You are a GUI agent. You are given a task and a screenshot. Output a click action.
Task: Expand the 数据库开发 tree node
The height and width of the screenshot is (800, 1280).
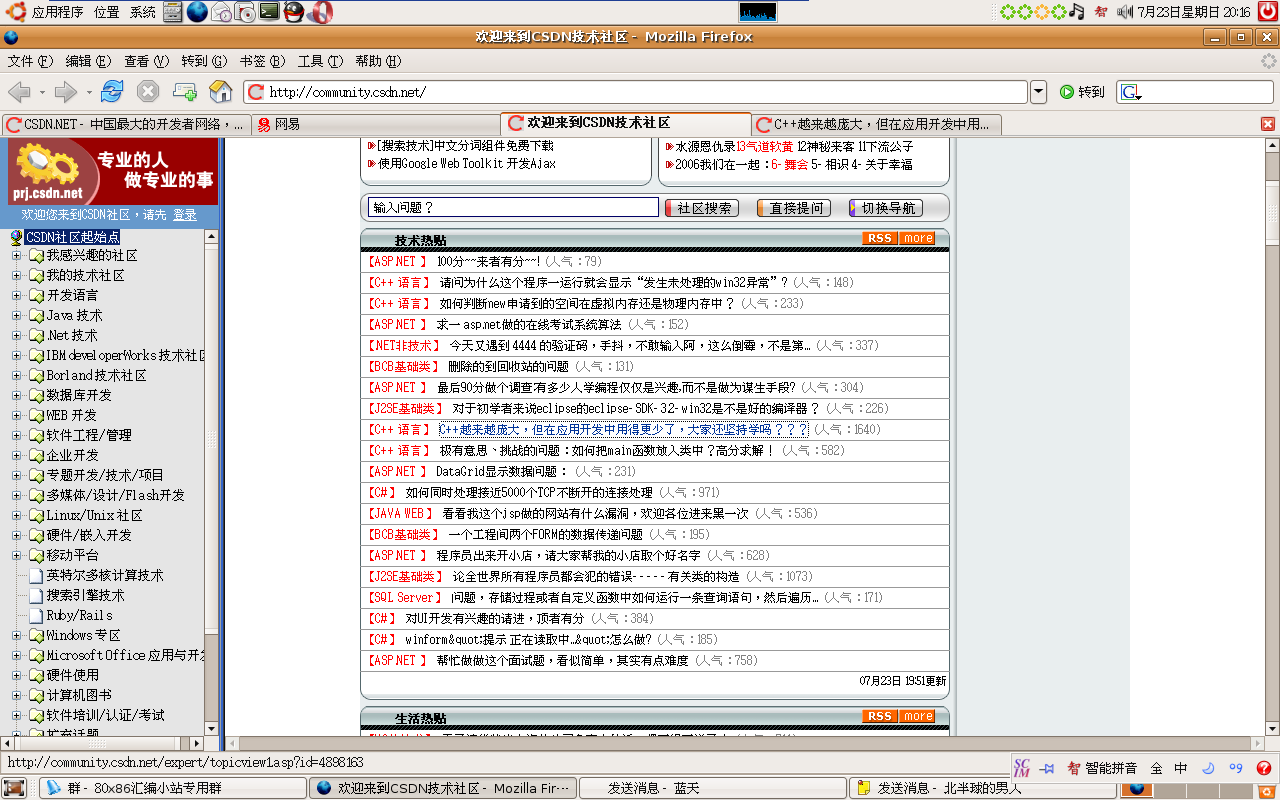pos(16,396)
